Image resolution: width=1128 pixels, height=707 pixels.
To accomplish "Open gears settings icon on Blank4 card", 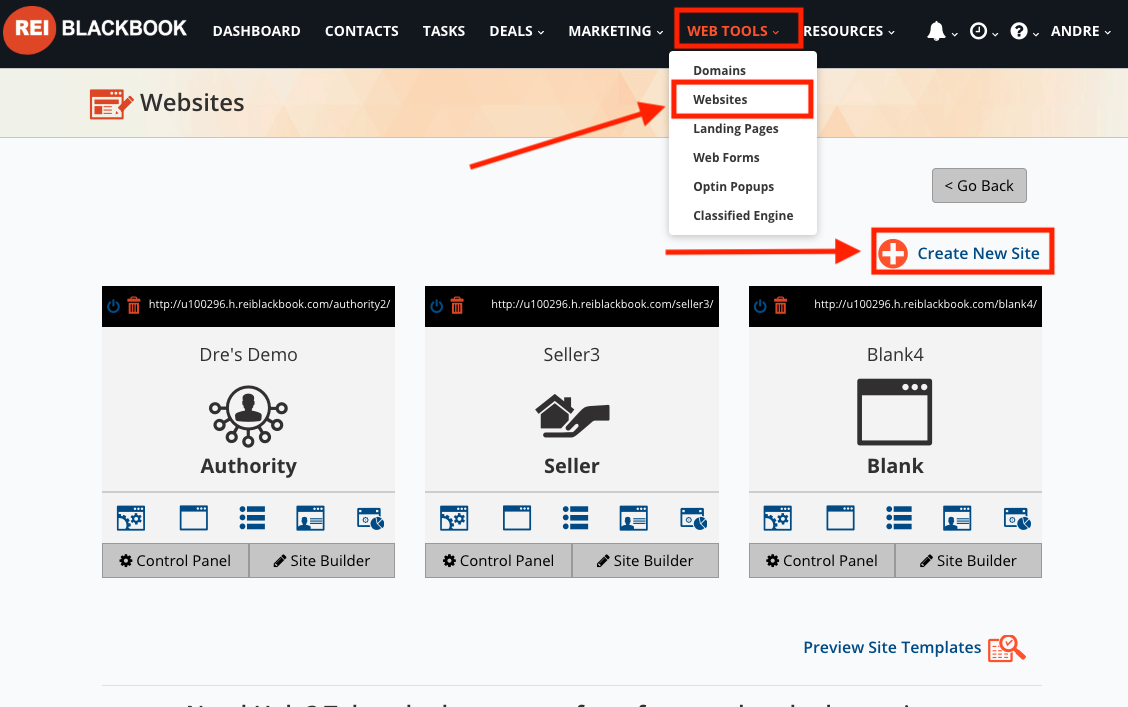I will click(x=778, y=518).
